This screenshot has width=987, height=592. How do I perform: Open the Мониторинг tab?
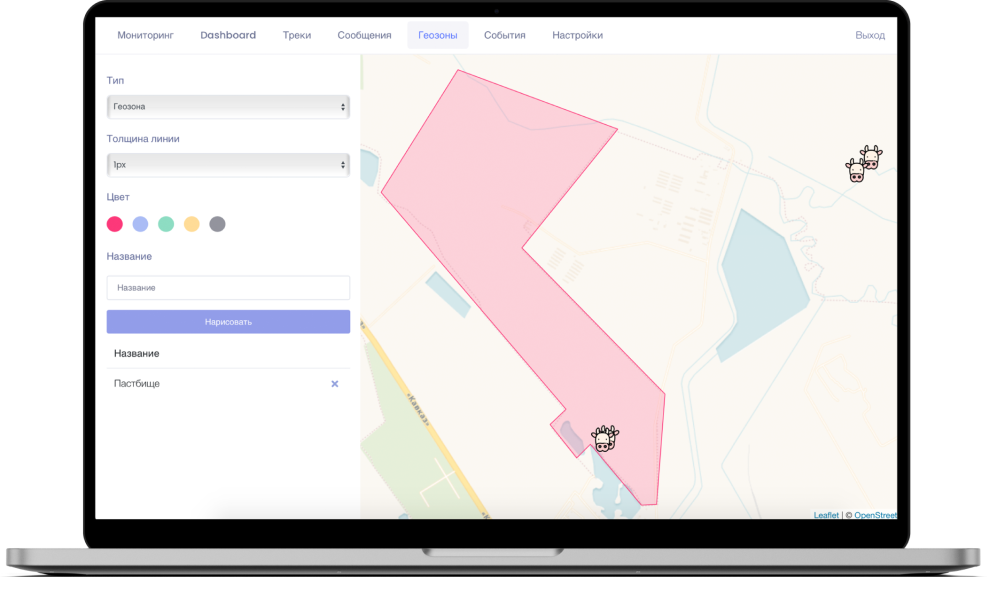pos(145,35)
